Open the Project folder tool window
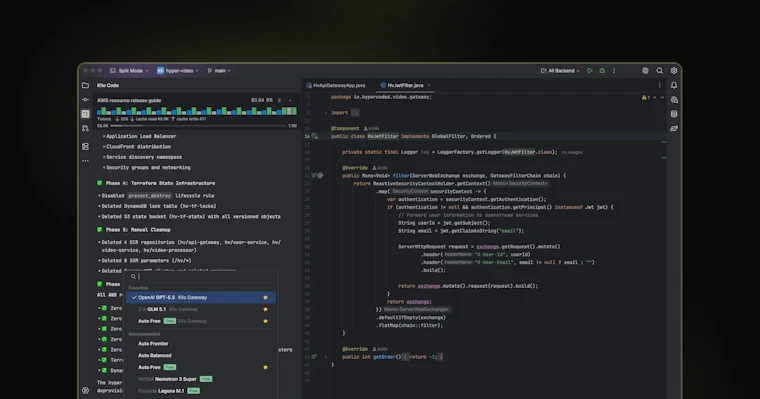Viewport: 760px width, 399px height. coord(85,85)
